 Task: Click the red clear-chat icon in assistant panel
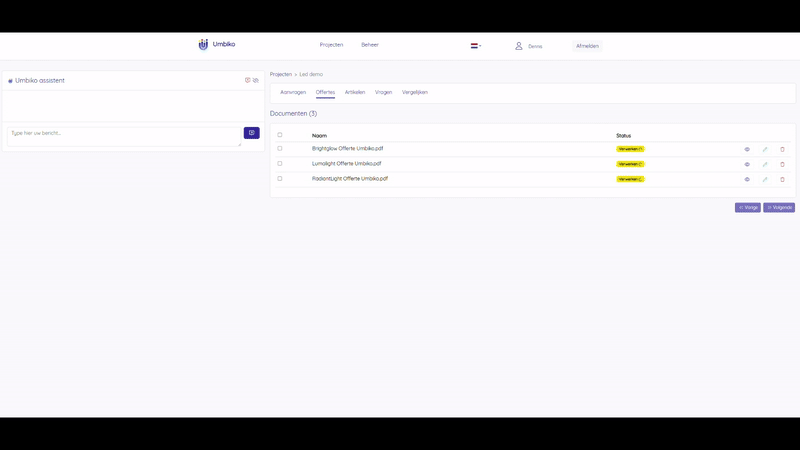point(247,80)
